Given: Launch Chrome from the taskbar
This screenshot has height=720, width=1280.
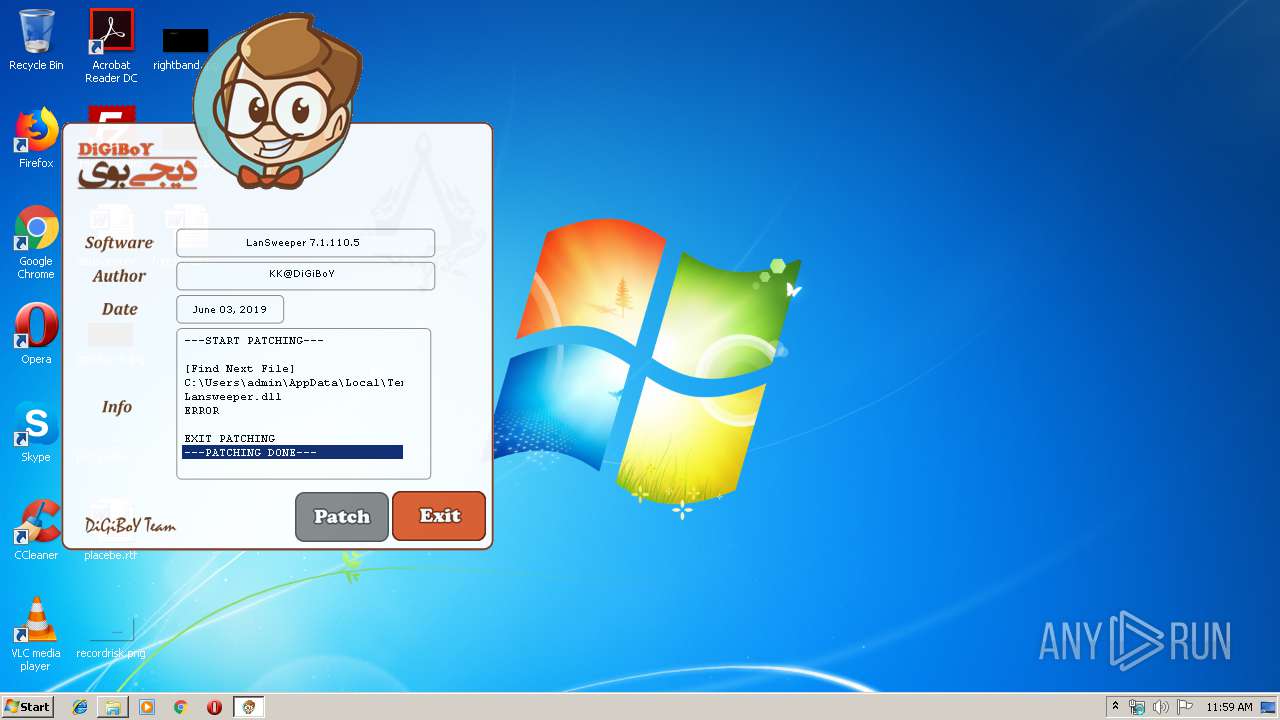Looking at the screenshot, I should tap(181, 707).
